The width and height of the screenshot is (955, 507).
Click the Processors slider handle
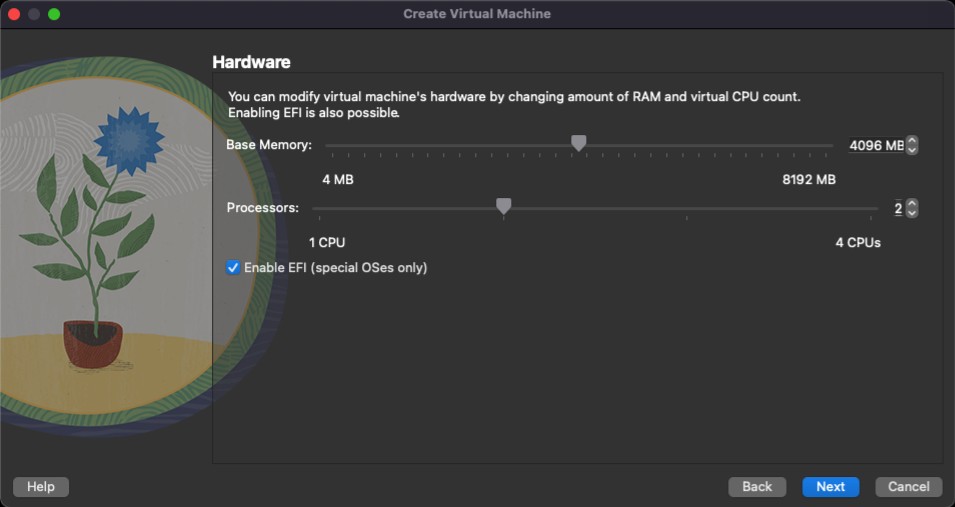click(504, 207)
